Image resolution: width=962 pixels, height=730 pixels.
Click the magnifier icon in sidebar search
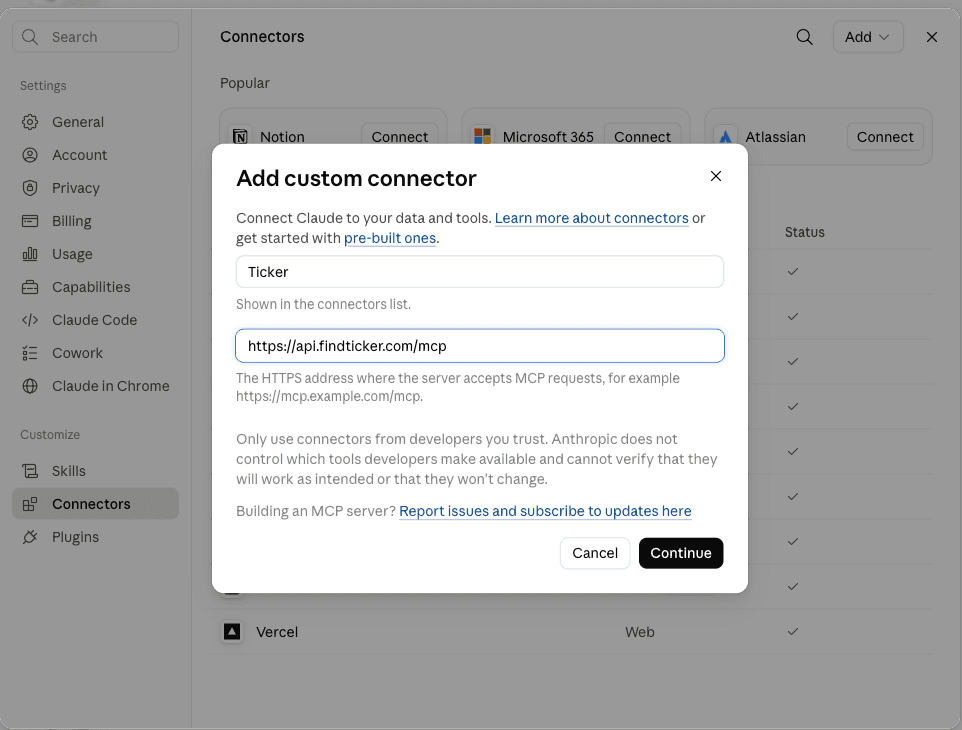coord(29,37)
